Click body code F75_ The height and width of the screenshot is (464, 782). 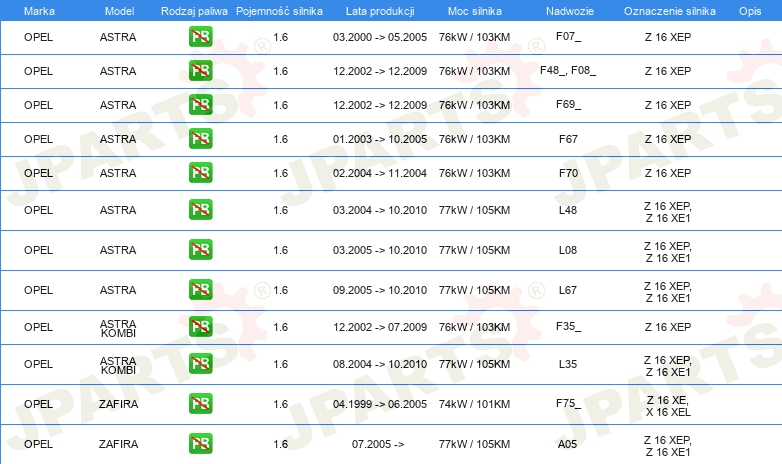pyautogui.click(x=569, y=403)
